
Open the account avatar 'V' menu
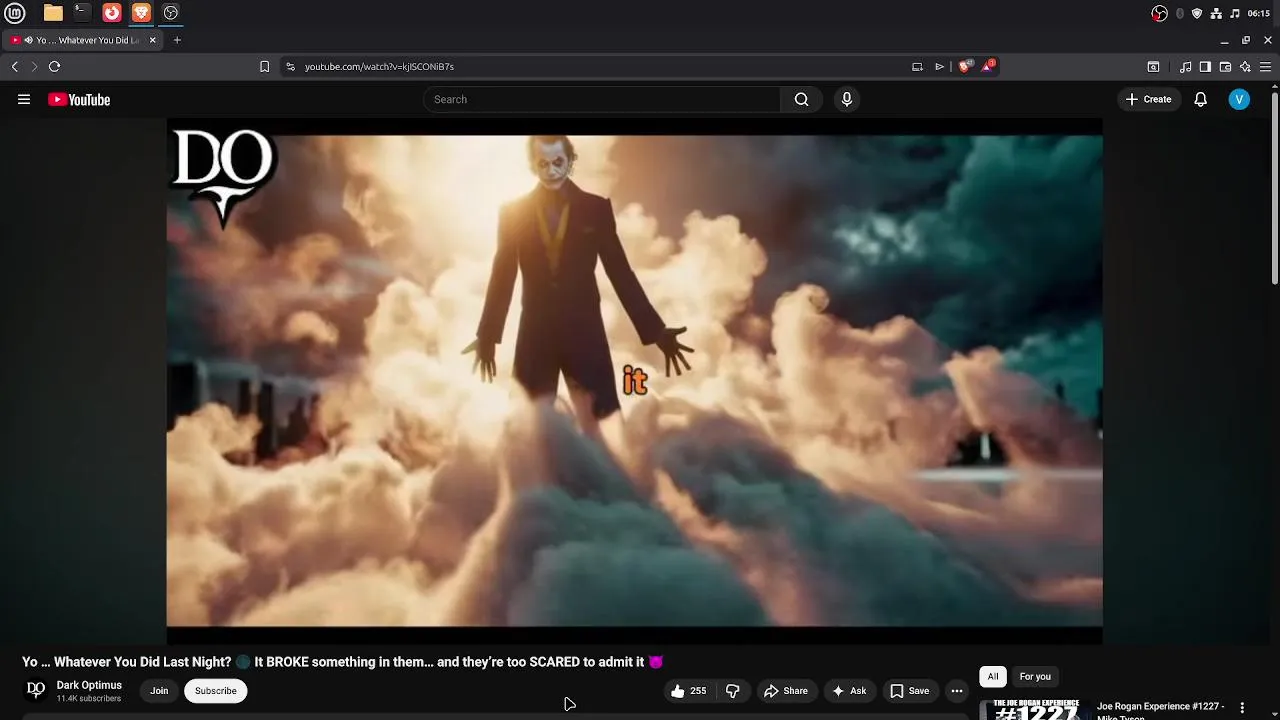pos(1239,99)
